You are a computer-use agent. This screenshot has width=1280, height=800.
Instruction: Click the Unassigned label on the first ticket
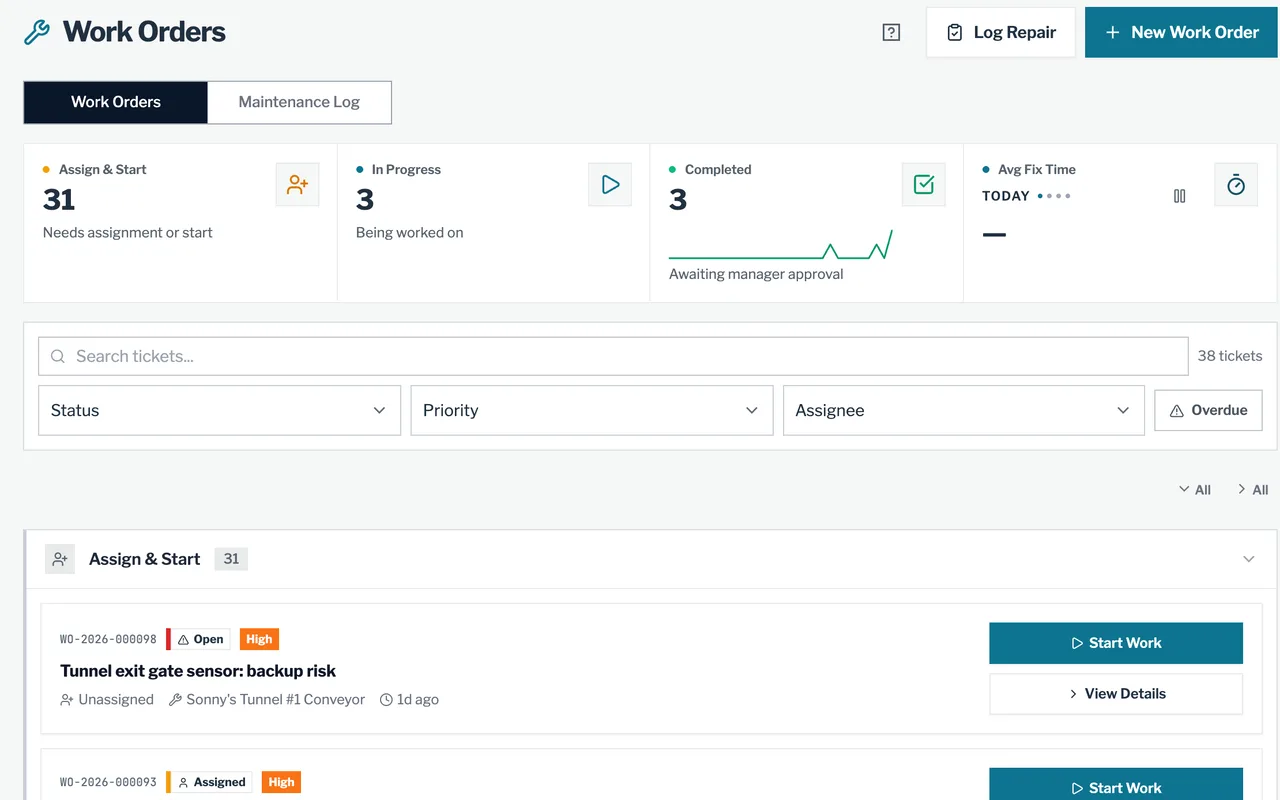click(x=107, y=700)
